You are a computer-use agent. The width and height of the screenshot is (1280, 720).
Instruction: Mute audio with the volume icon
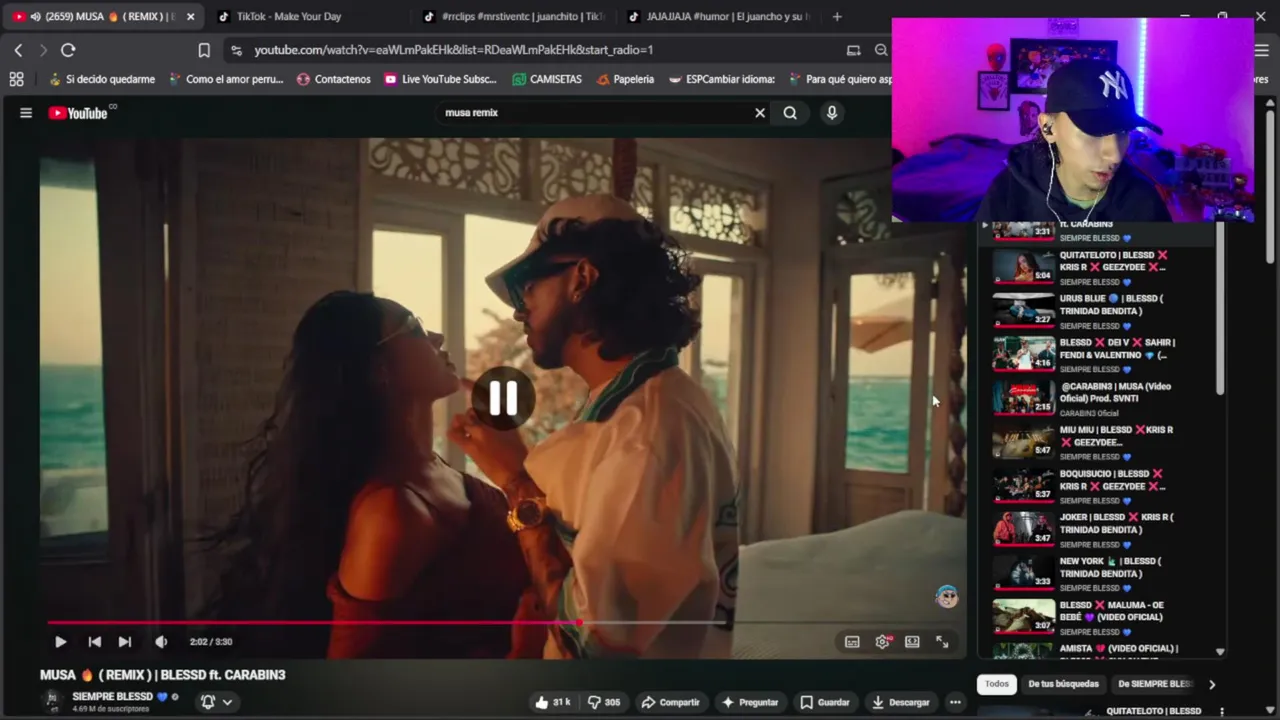[x=161, y=642]
